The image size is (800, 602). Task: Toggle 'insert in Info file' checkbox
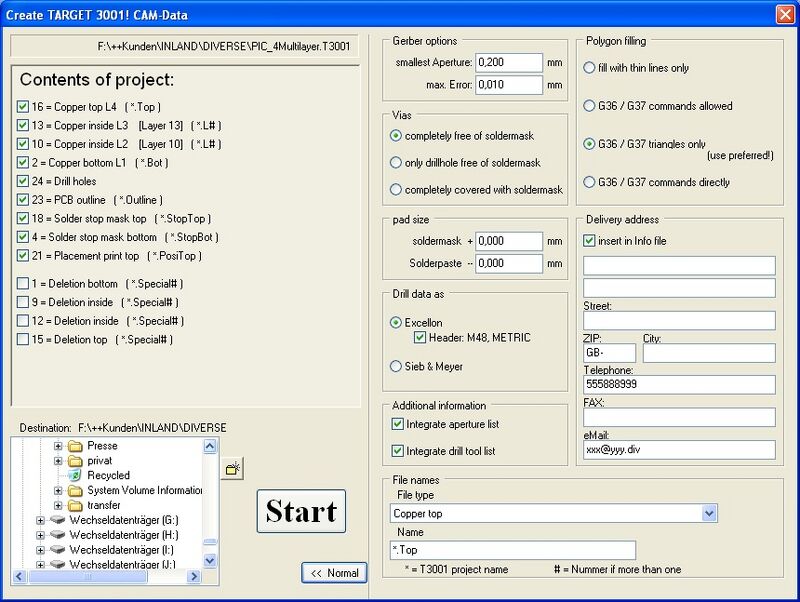point(589,241)
